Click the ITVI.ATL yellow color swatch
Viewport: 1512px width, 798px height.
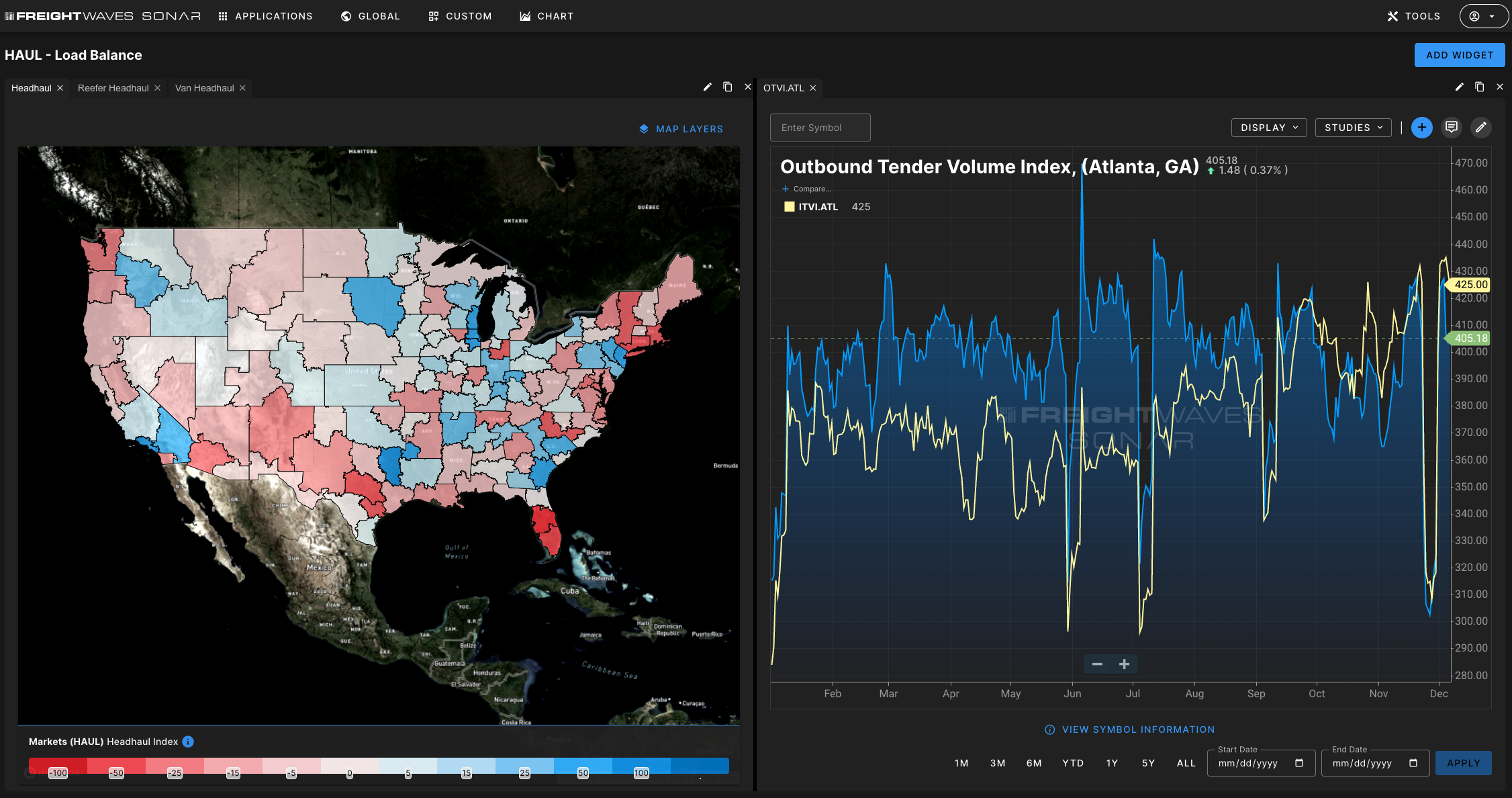tap(789, 207)
